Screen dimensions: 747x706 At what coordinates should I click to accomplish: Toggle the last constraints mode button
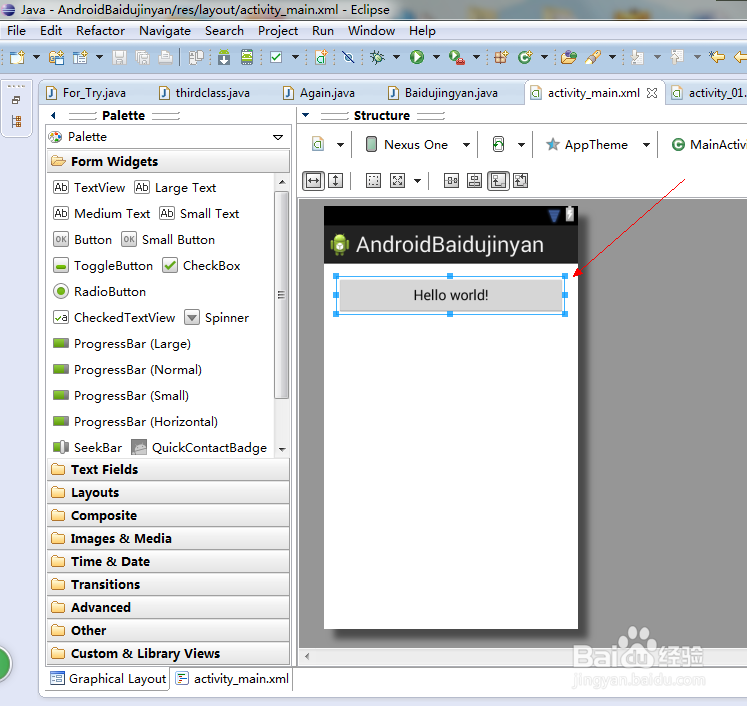[x=520, y=181]
